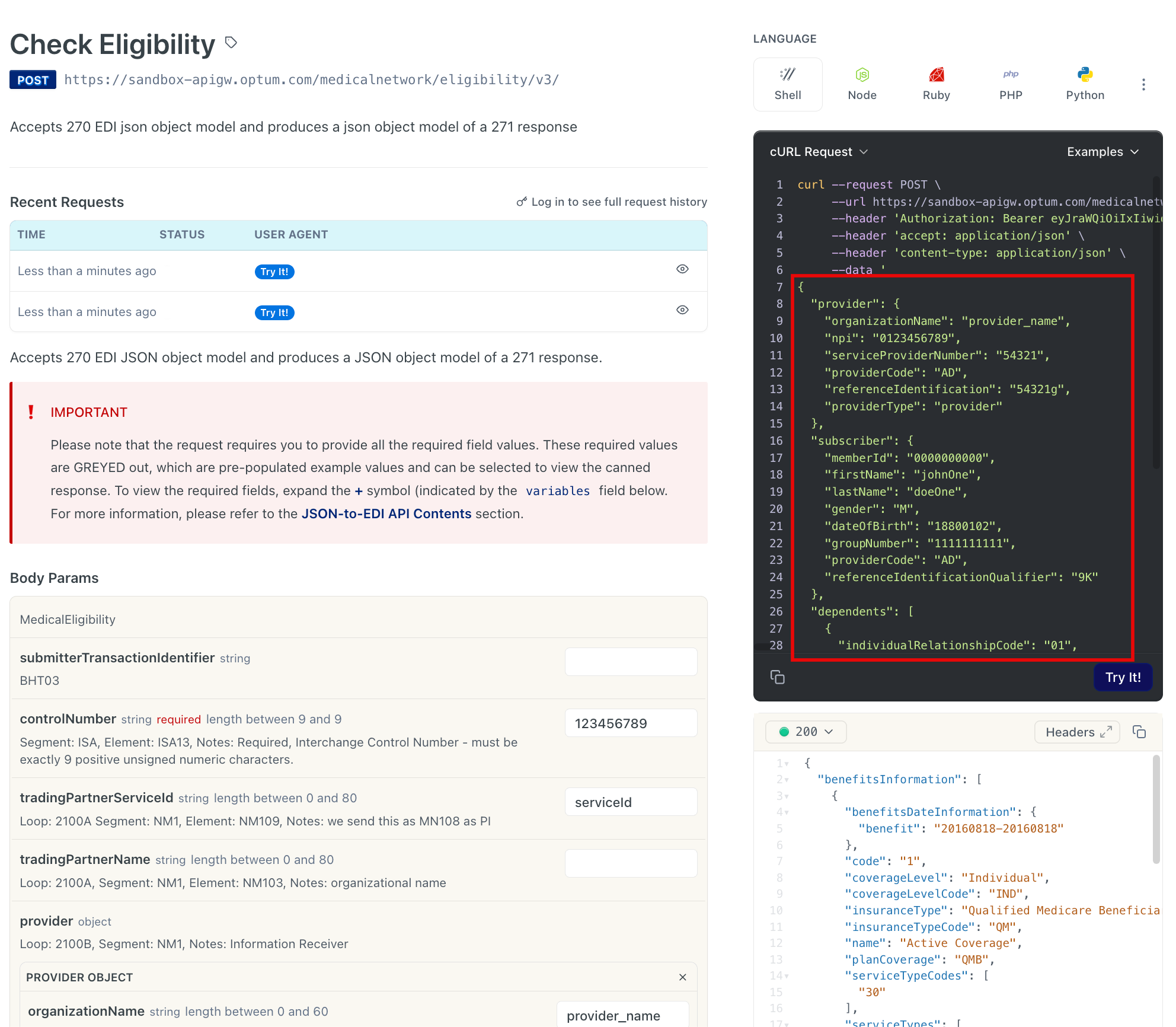Click the tradingPartnerServiceId input field
Image resolution: width=1176 pixels, height=1027 pixels.
tap(631, 802)
